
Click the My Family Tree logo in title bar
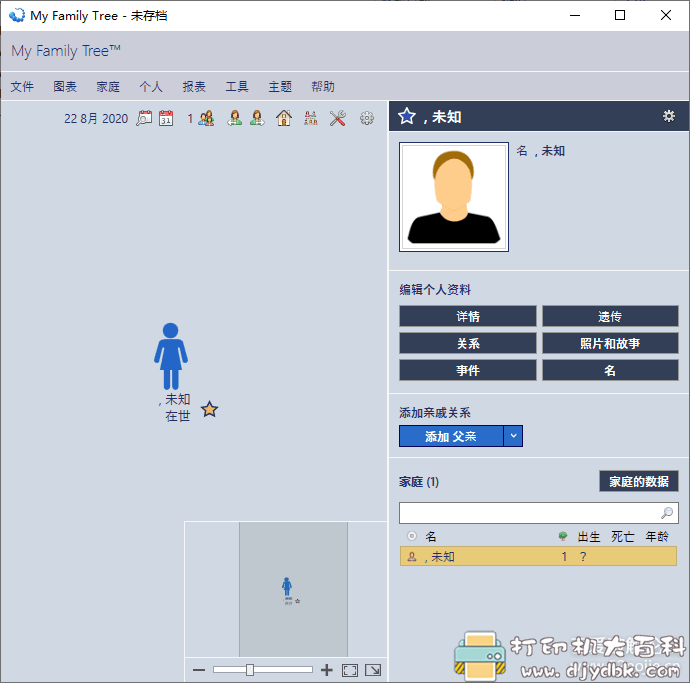click(x=17, y=15)
